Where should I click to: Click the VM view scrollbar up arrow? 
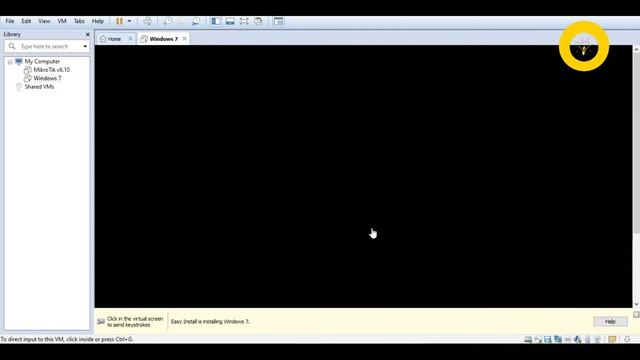(x=636, y=49)
